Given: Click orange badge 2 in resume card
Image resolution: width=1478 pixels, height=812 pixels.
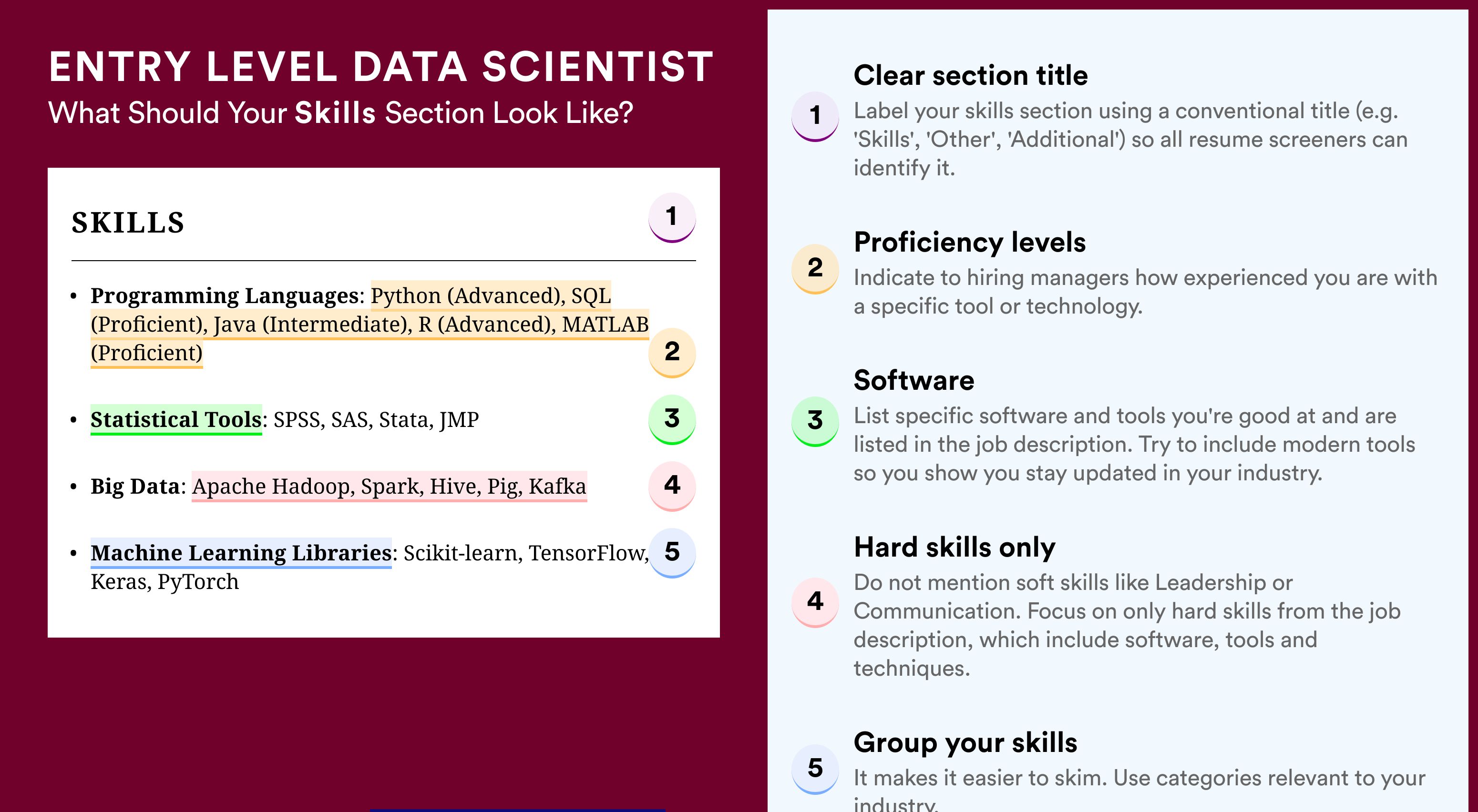Looking at the screenshot, I should click(672, 352).
